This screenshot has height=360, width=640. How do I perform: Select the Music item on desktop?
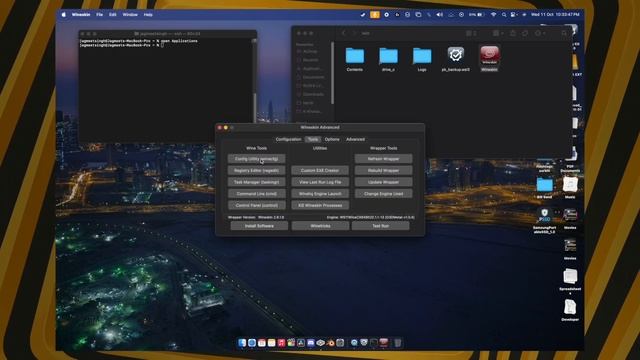570,187
